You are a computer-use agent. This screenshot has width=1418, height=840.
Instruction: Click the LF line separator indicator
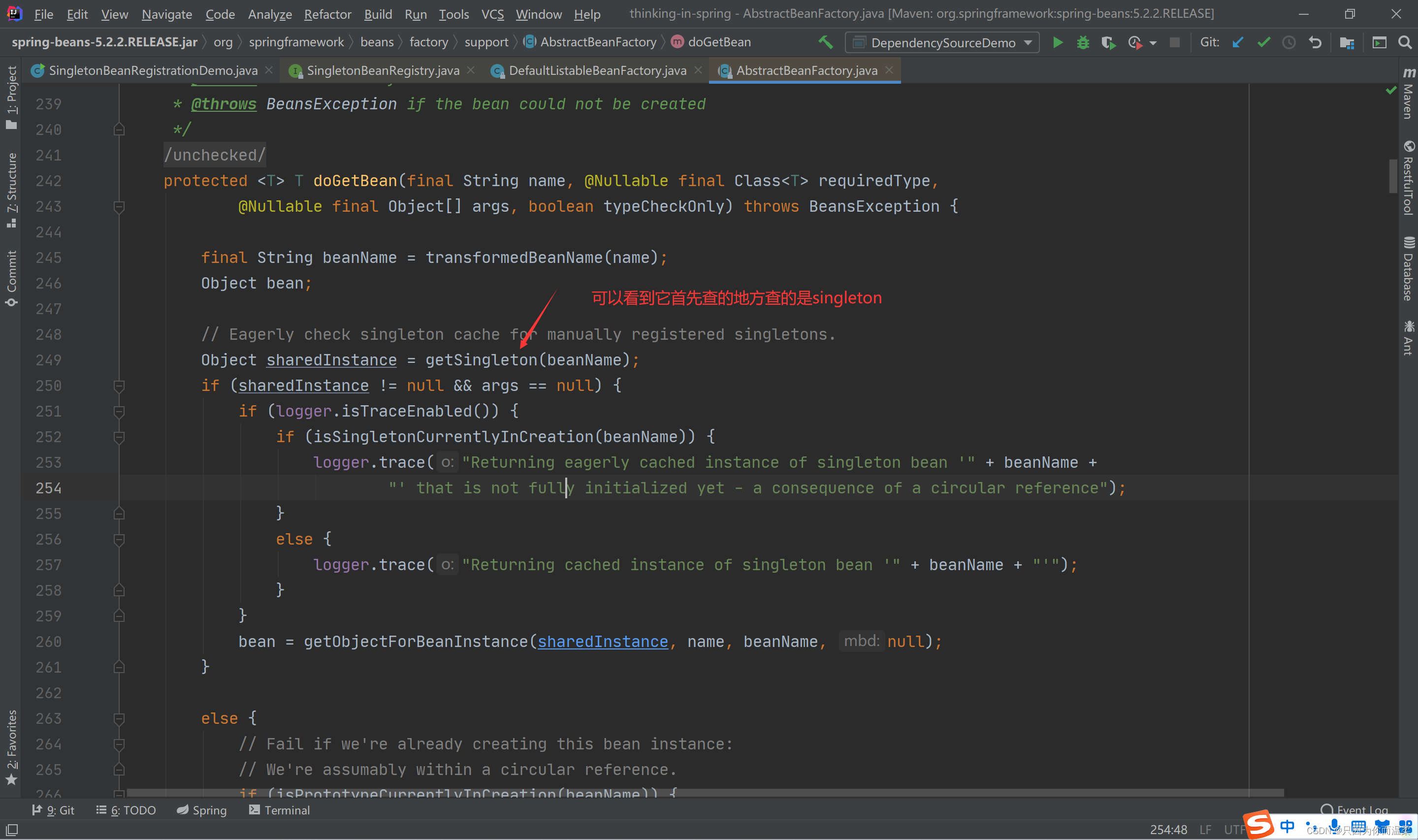(x=1205, y=829)
